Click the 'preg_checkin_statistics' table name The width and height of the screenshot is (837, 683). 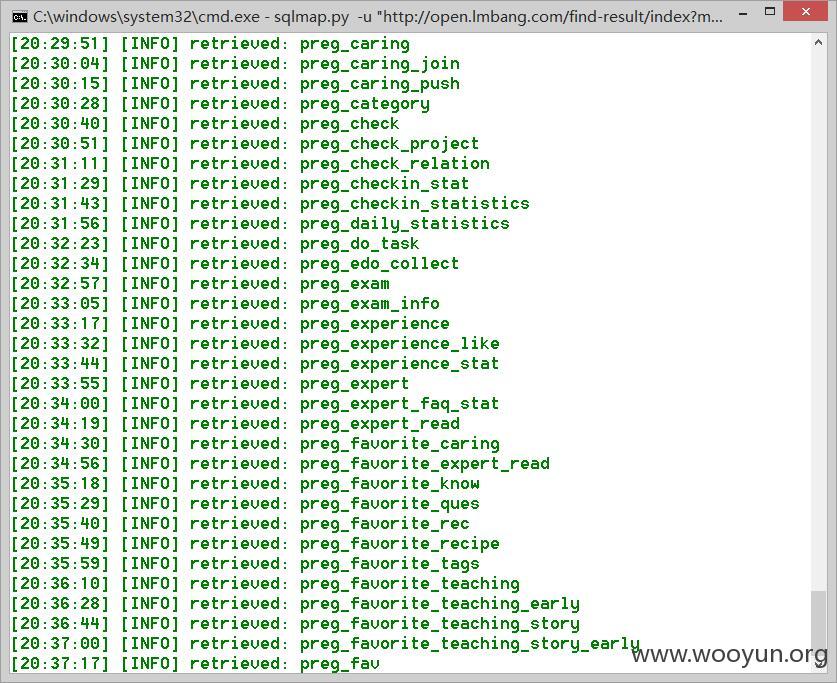pyautogui.click(x=415, y=204)
